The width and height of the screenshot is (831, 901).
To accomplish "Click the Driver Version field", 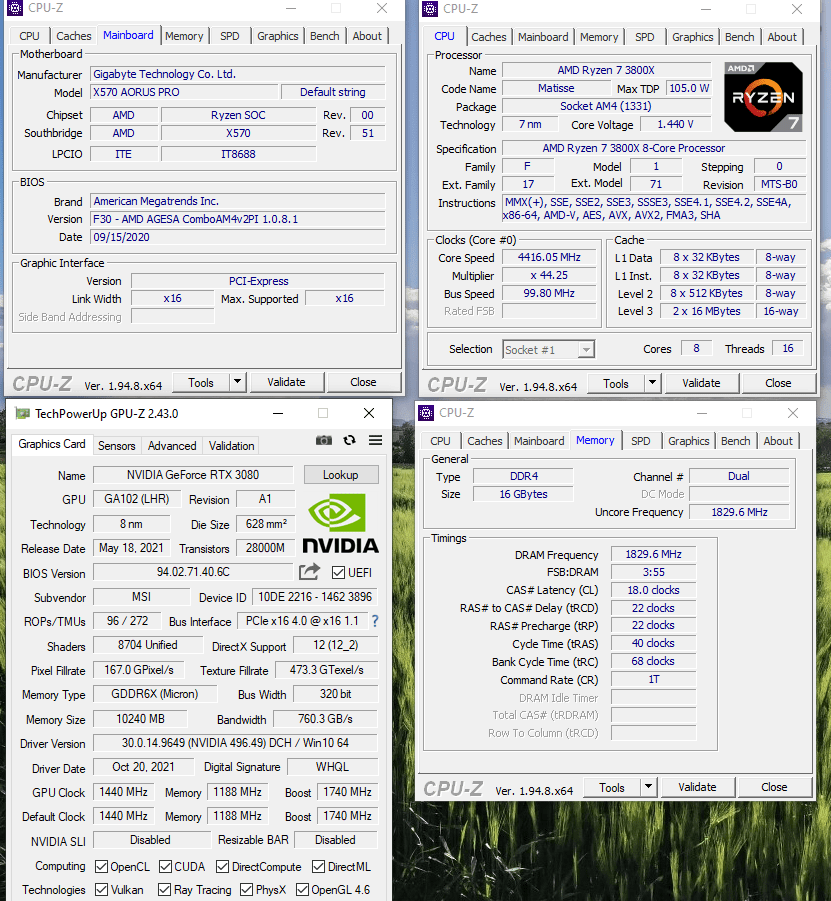I will [235, 742].
